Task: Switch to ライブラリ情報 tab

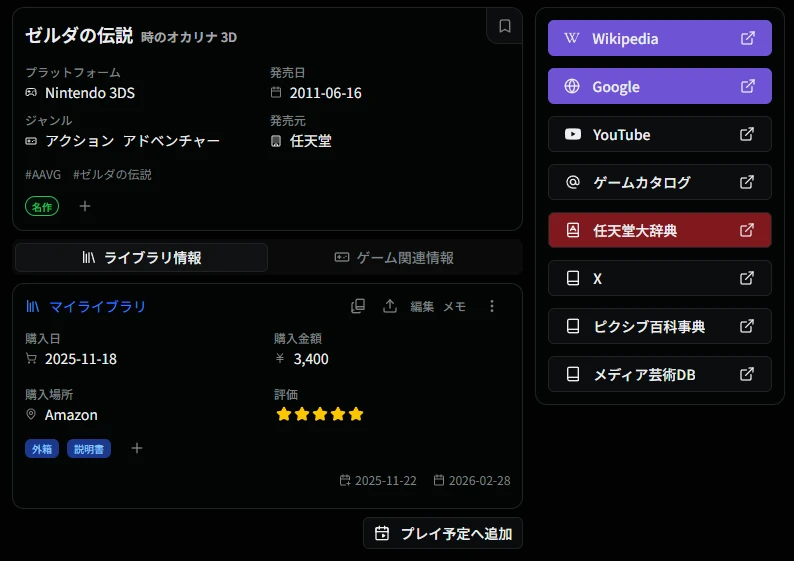Action: (x=141, y=257)
